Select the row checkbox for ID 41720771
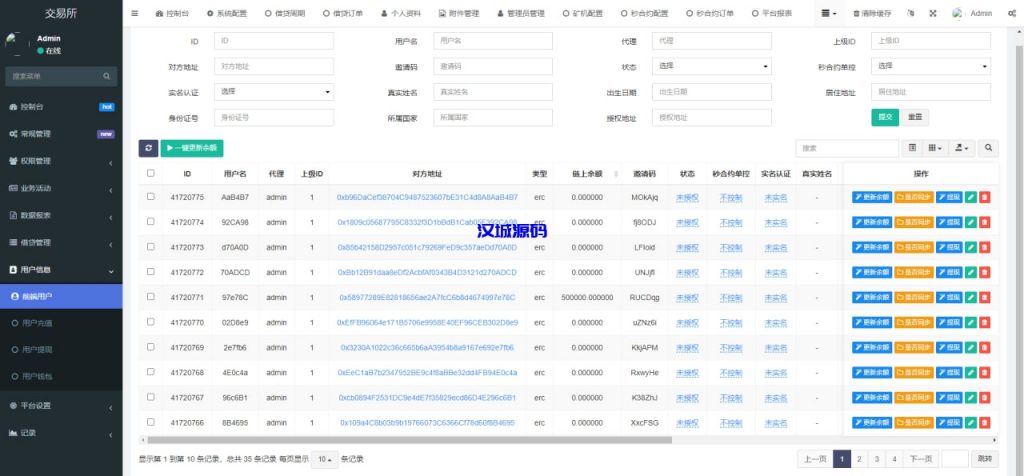Viewport: 1024px width, 476px height. click(x=151, y=297)
